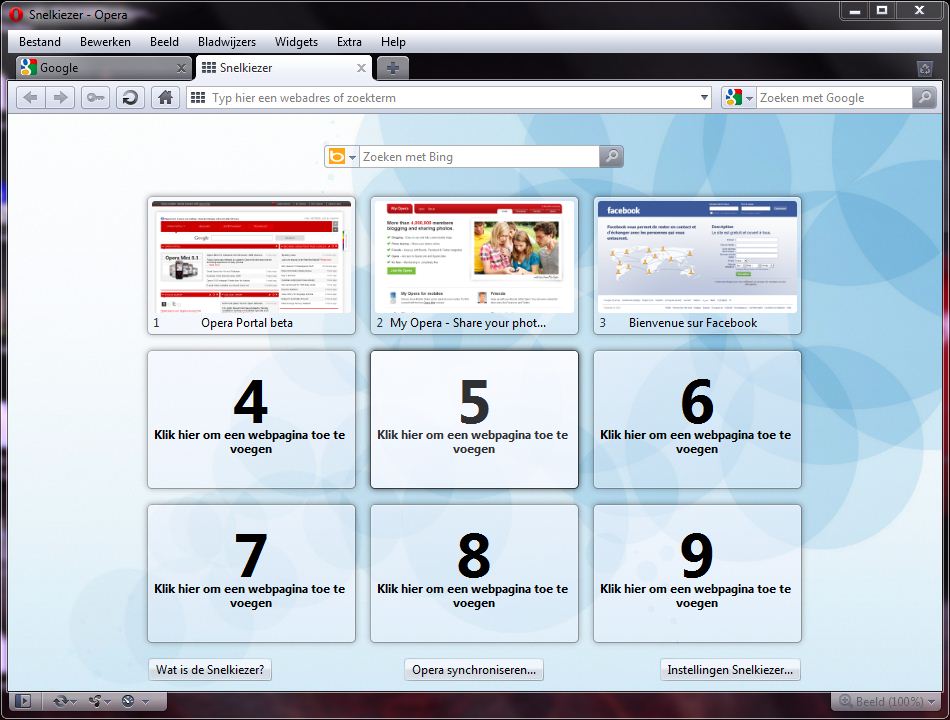This screenshot has height=720, width=950.
Task: Select the Snelkiezer tab
Action: pos(284,68)
